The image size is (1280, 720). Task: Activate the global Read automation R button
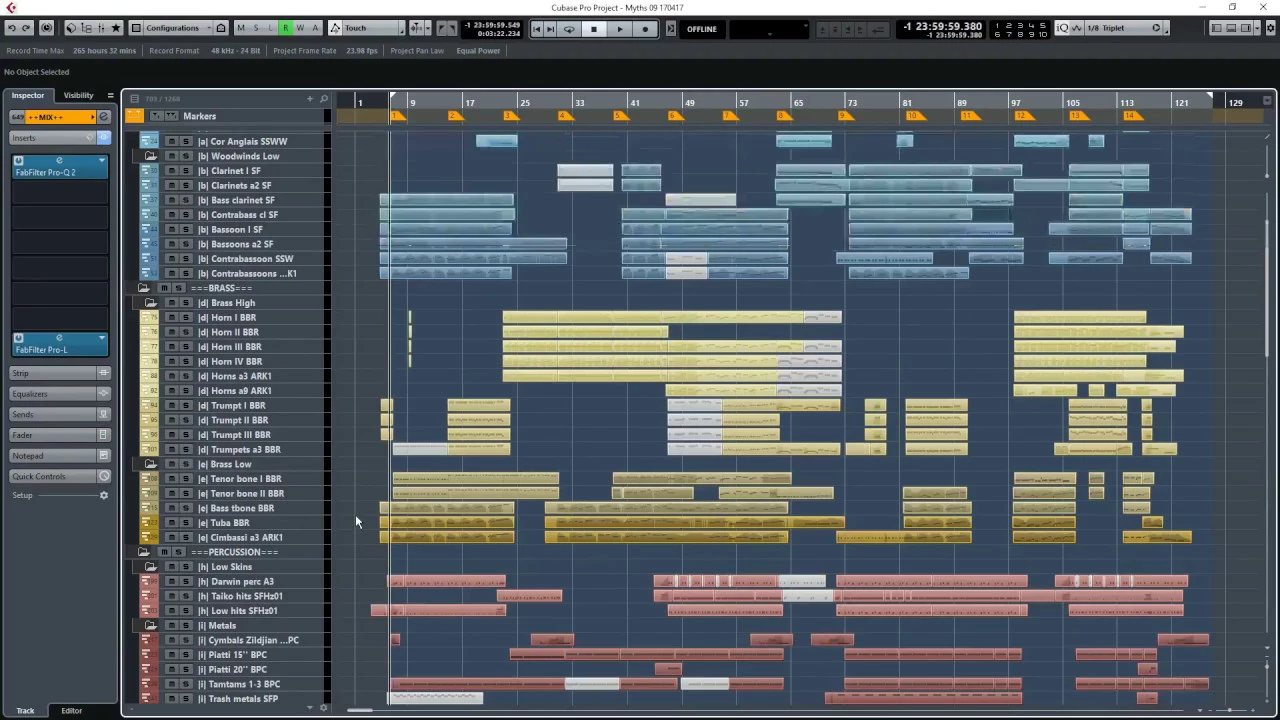click(x=285, y=28)
